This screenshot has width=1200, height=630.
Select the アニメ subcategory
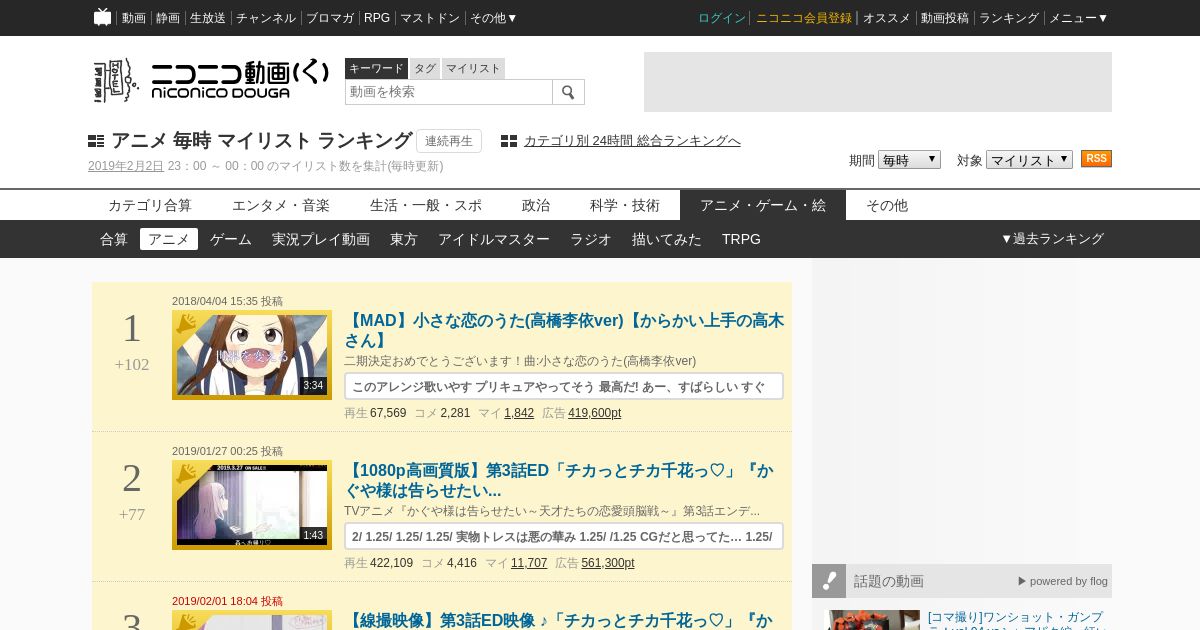pyautogui.click(x=169, y=239)
